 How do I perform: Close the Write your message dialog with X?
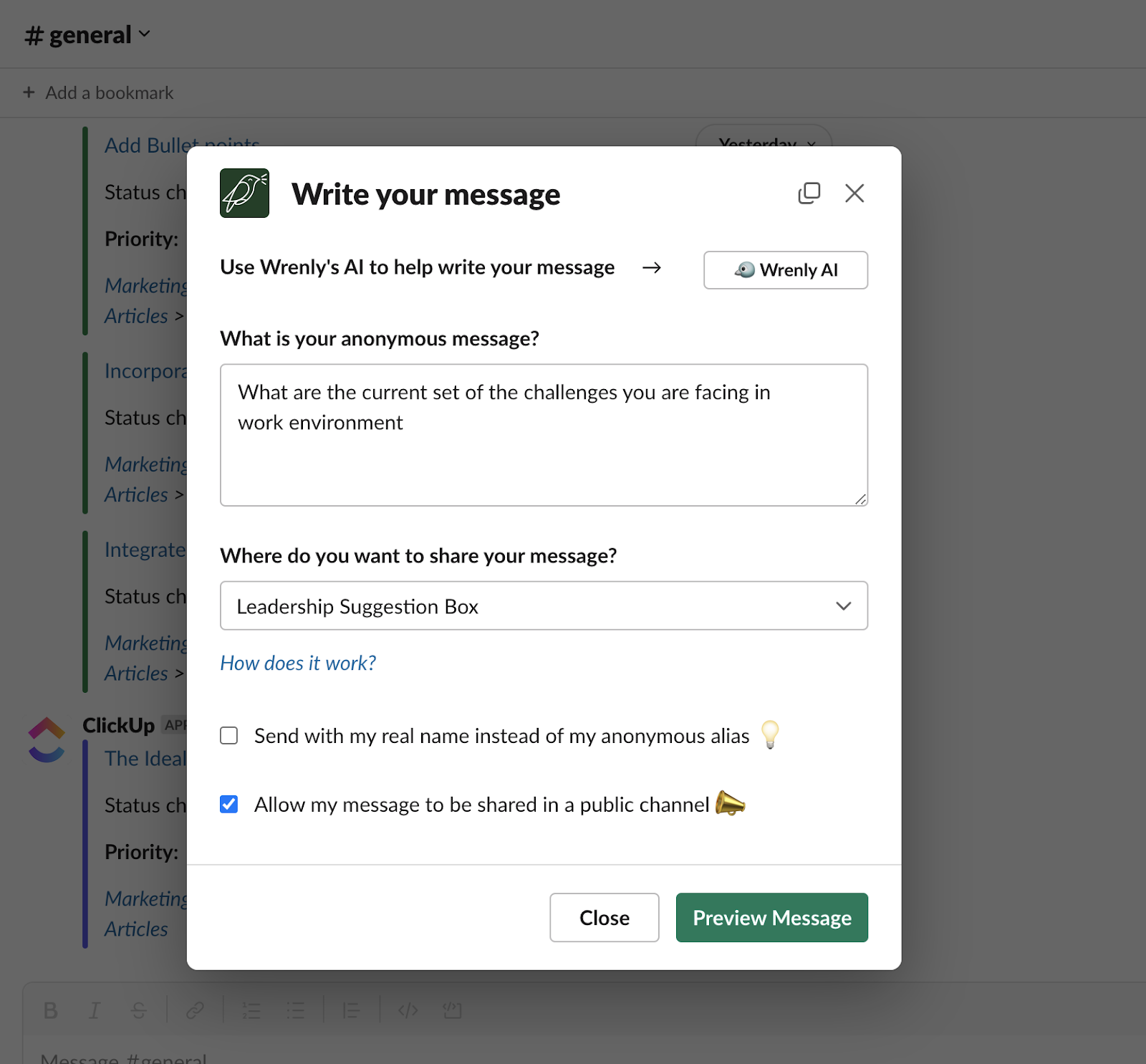pyautogui.click(x=854, y=193)
